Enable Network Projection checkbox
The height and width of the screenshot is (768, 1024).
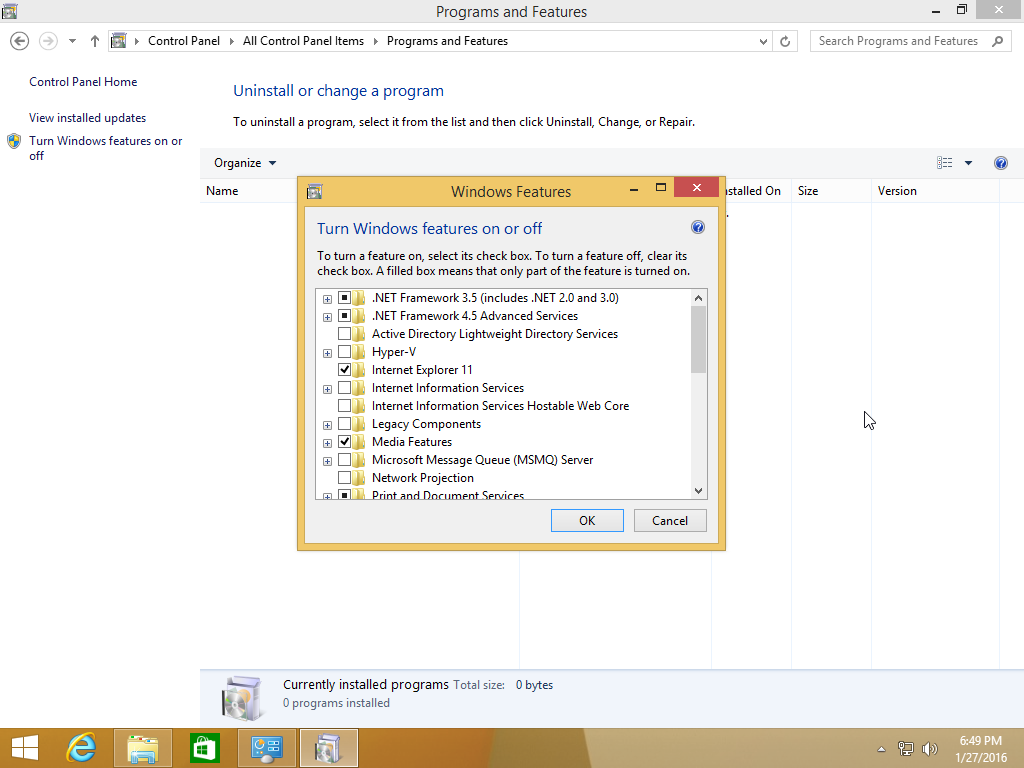click(x=344, y=478)
